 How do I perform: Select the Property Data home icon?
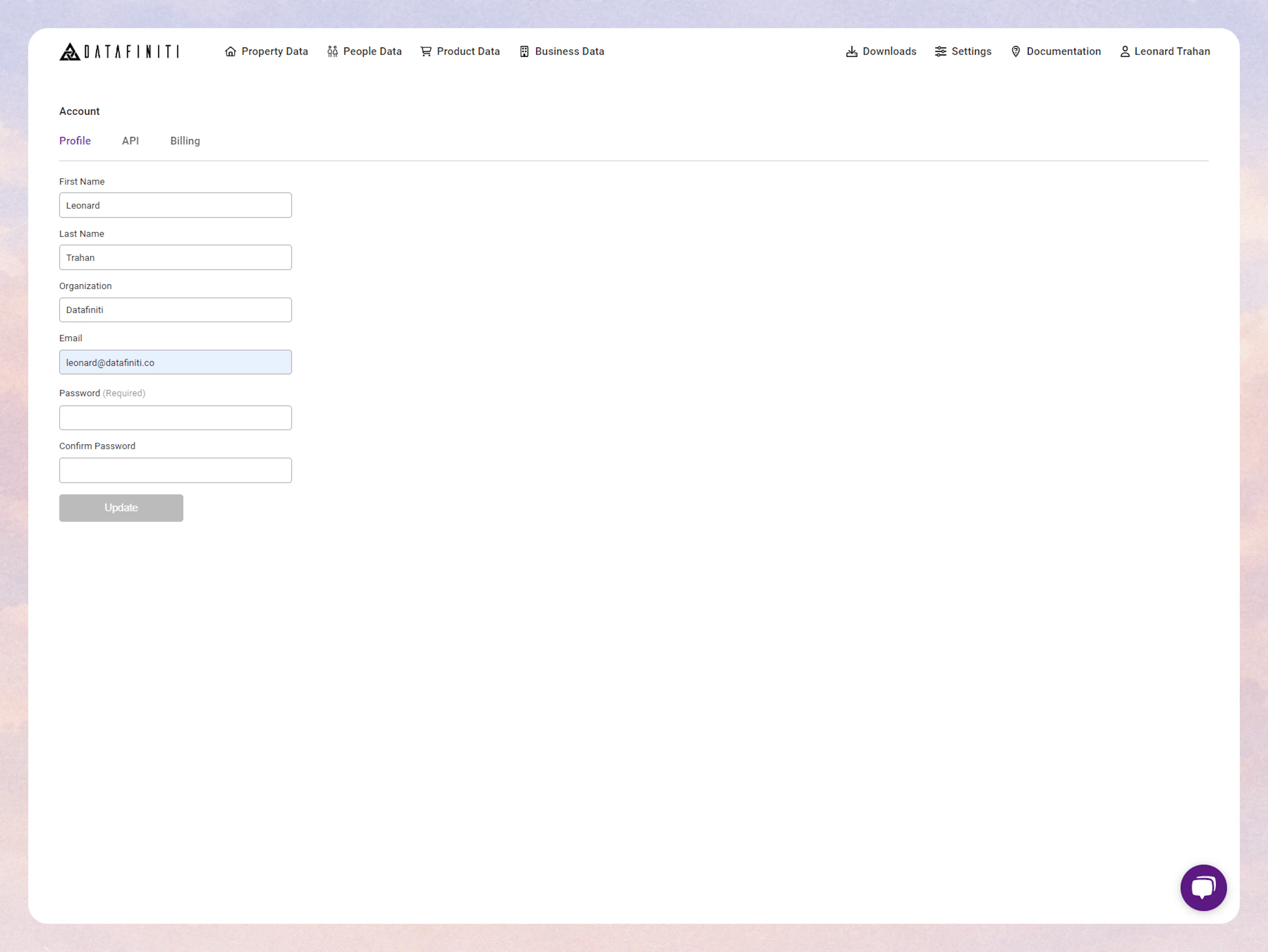coord(230,52)
